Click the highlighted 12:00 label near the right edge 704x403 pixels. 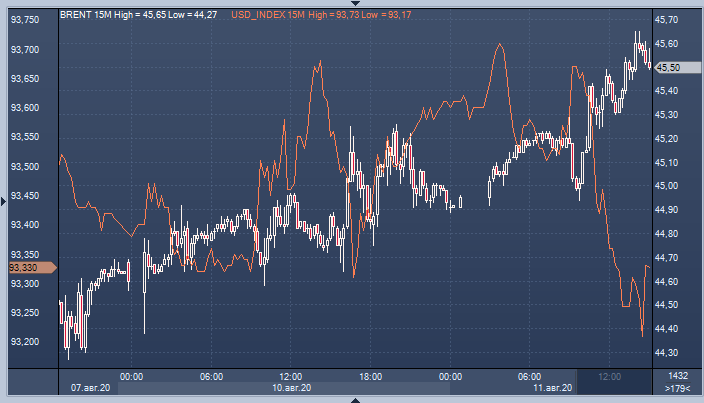[x=609, y=376]
